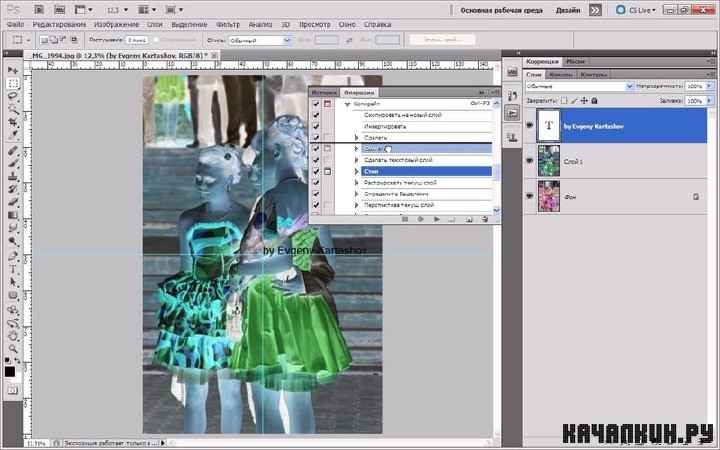
Task: Click the quick mask mode icon in the toolbox
Action: coord(13,390)
